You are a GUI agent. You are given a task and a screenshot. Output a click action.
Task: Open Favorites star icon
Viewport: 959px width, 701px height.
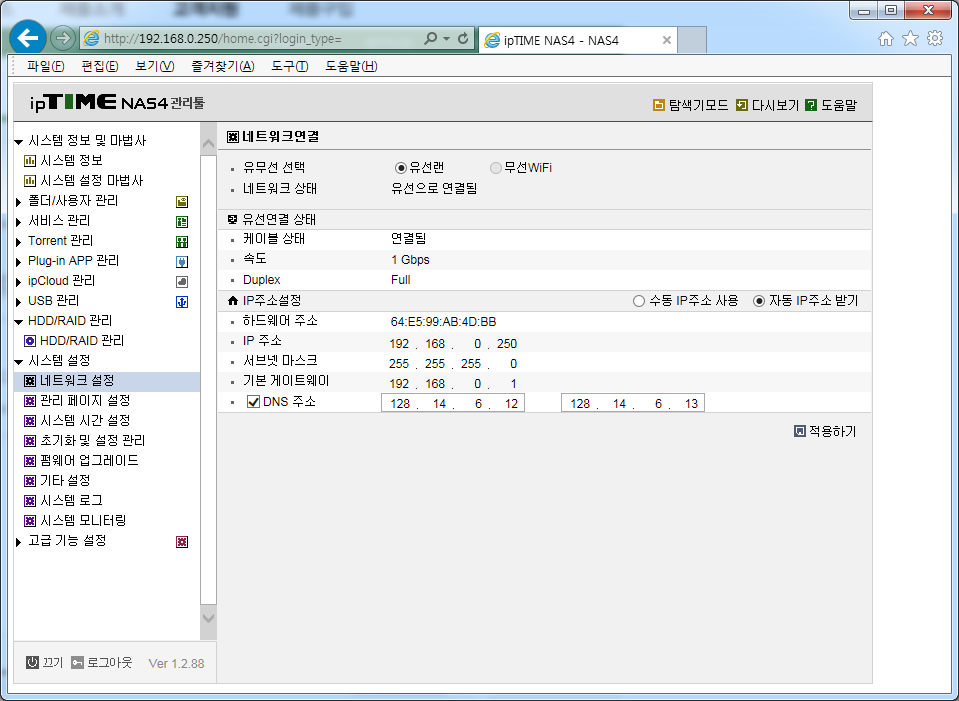[911, 39]
